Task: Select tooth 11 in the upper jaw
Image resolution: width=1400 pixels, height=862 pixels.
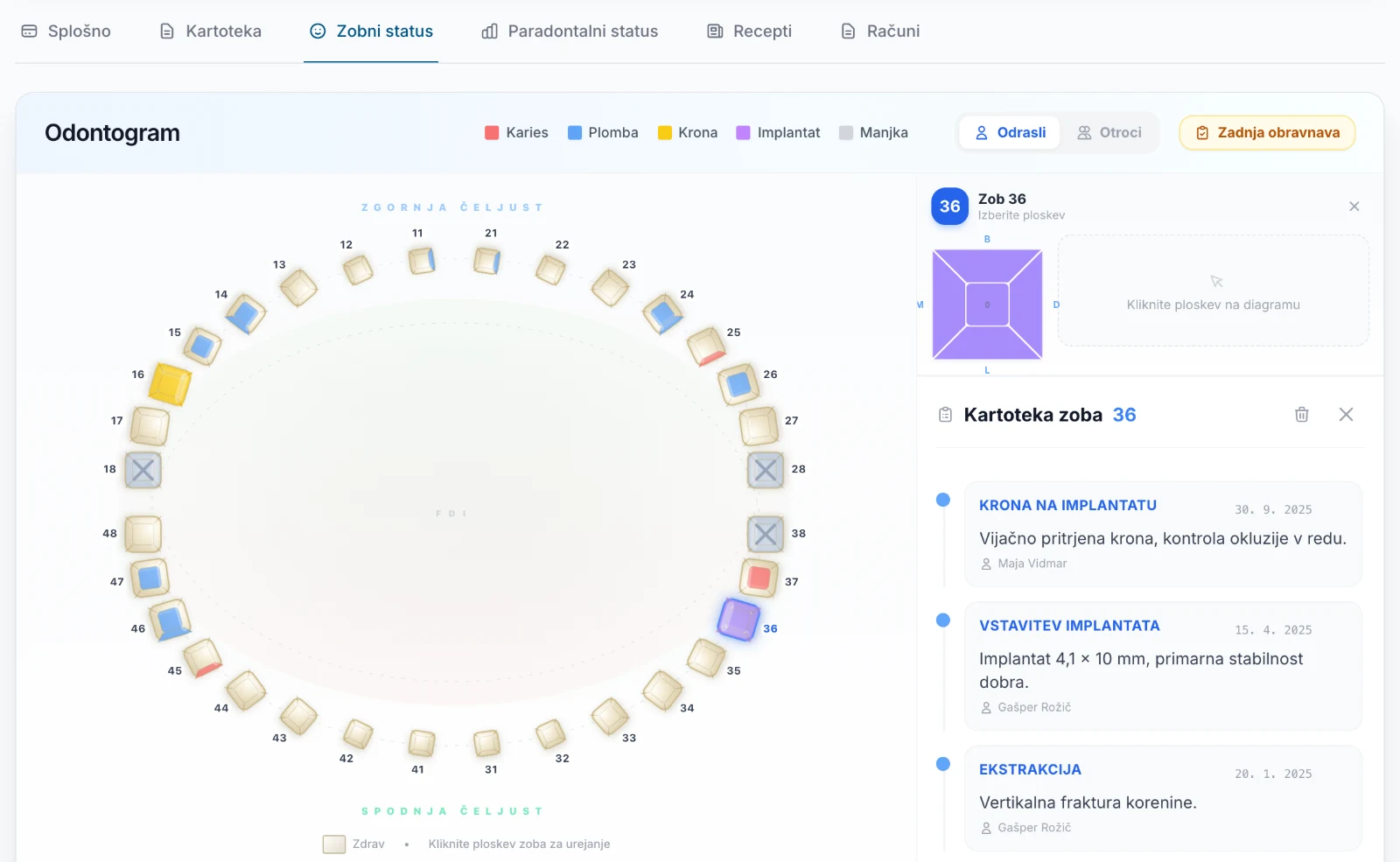Action: (x=422, y=261)
